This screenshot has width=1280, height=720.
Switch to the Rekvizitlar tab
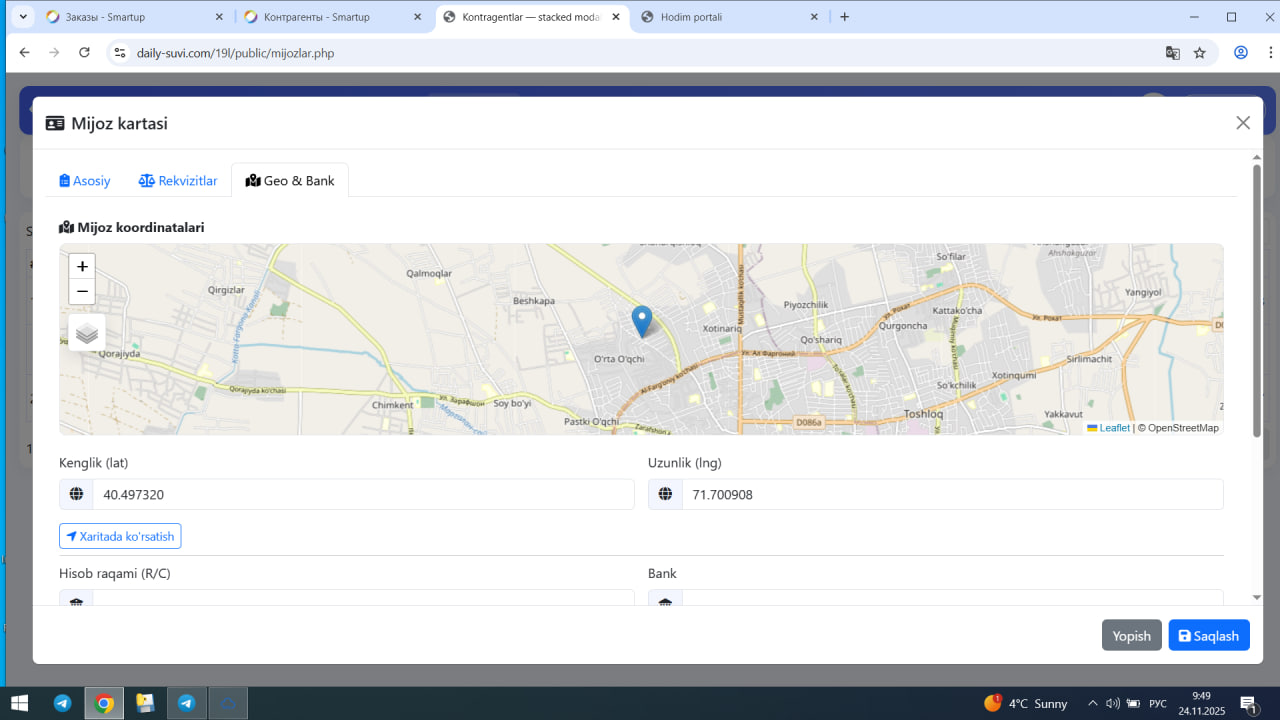[x=178, y=181]
